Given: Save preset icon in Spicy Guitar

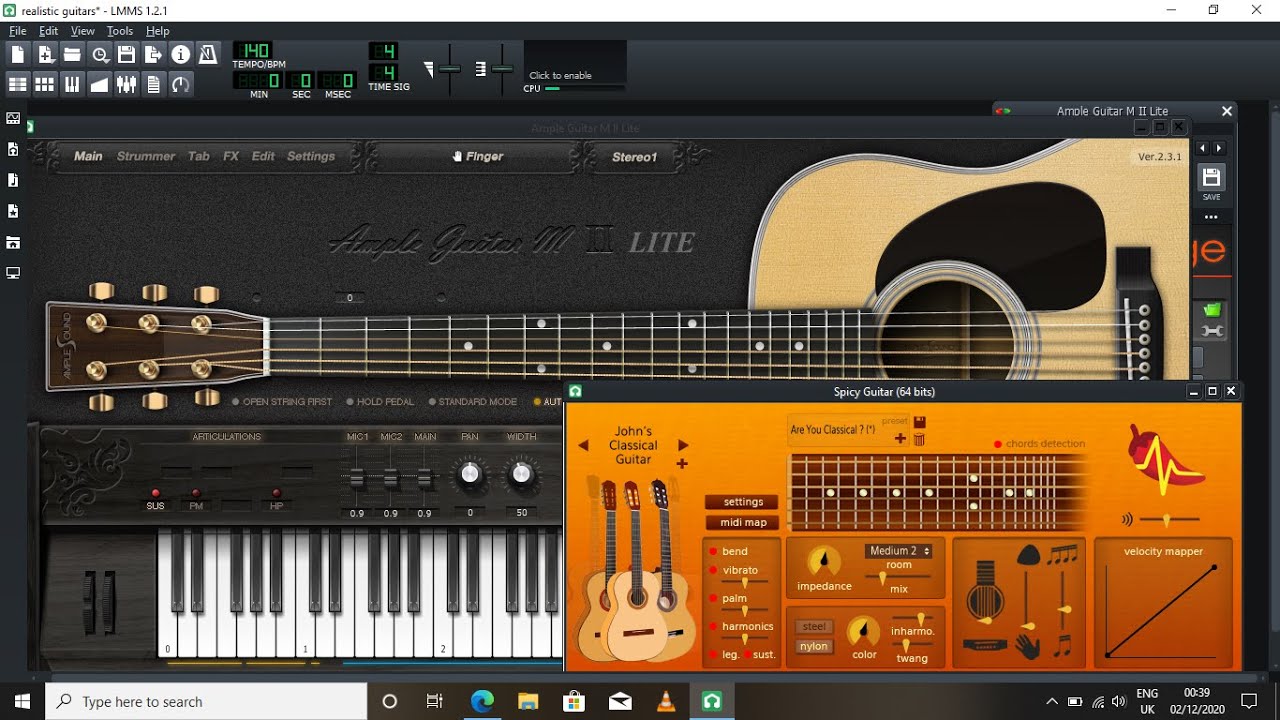Looking at the screenshot, I should 919,422.
